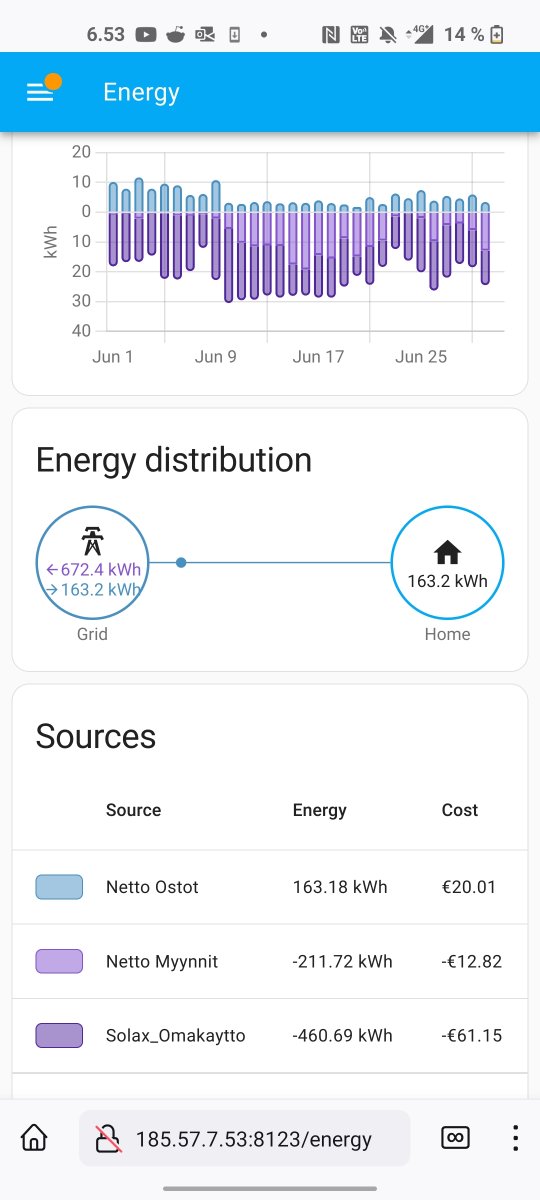Tap the 672.4 kWh grid return value
The width and height of the screenshot is (540, 1200).
coord(93,569)
